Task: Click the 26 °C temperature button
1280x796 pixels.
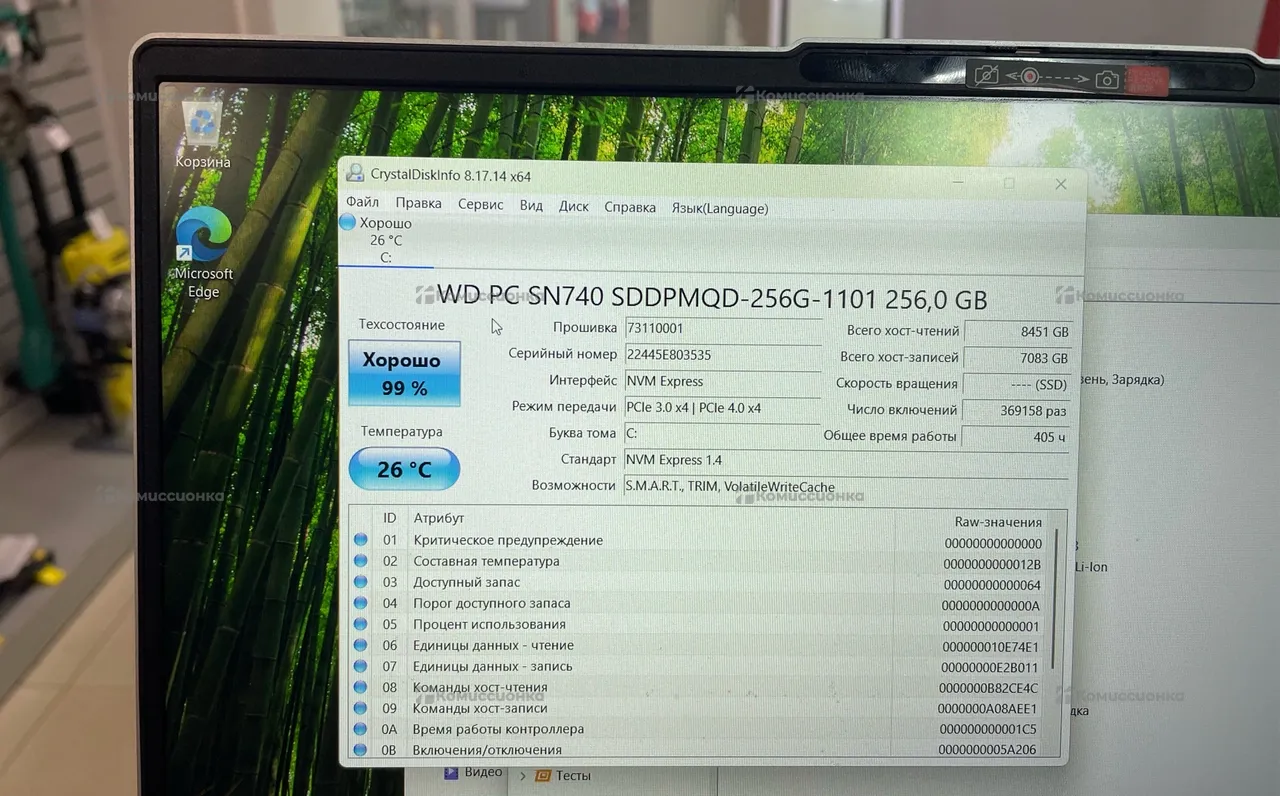Action: click(x=404, y=469)
